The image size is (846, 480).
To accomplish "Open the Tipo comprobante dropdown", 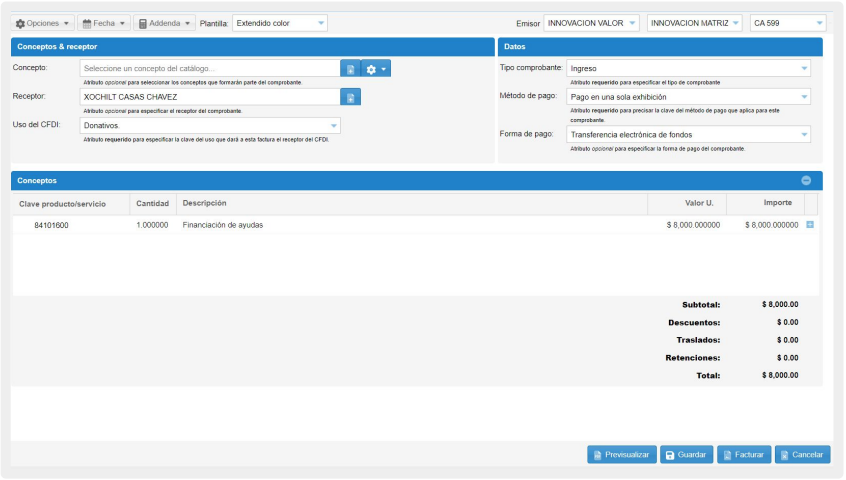I will point(688,69).
